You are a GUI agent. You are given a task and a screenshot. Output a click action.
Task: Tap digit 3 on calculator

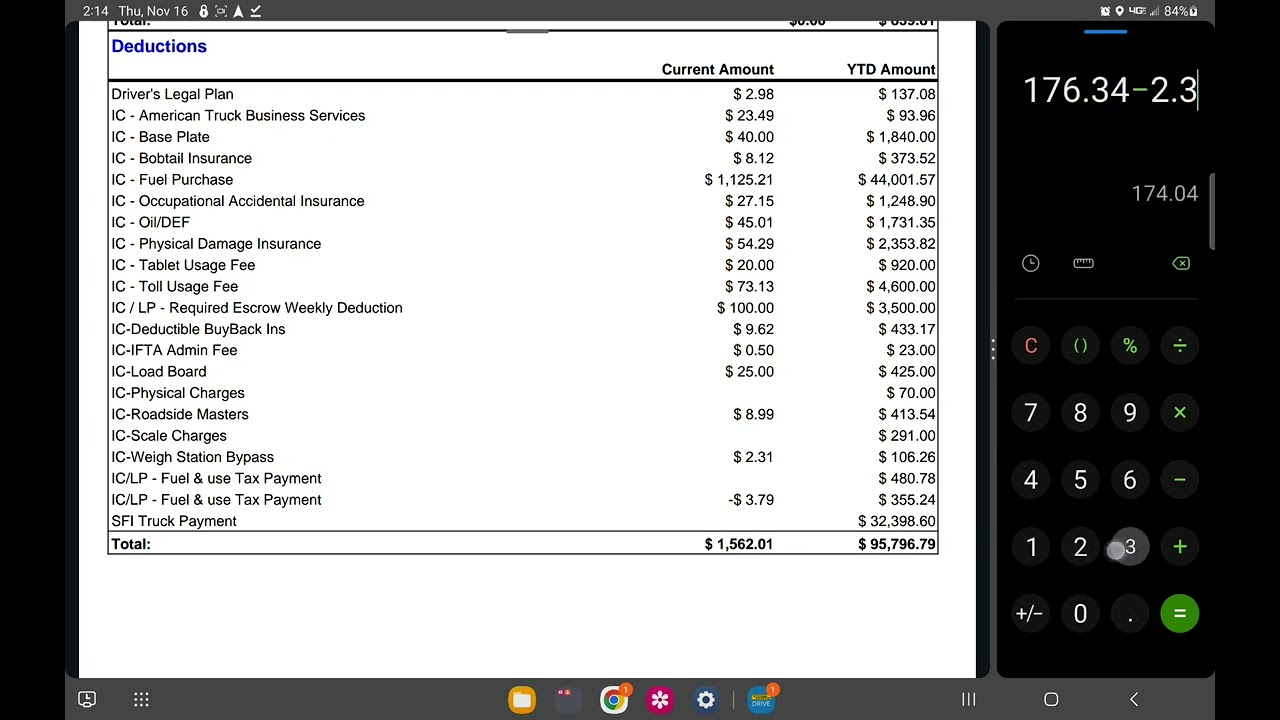coord(1130,547)
